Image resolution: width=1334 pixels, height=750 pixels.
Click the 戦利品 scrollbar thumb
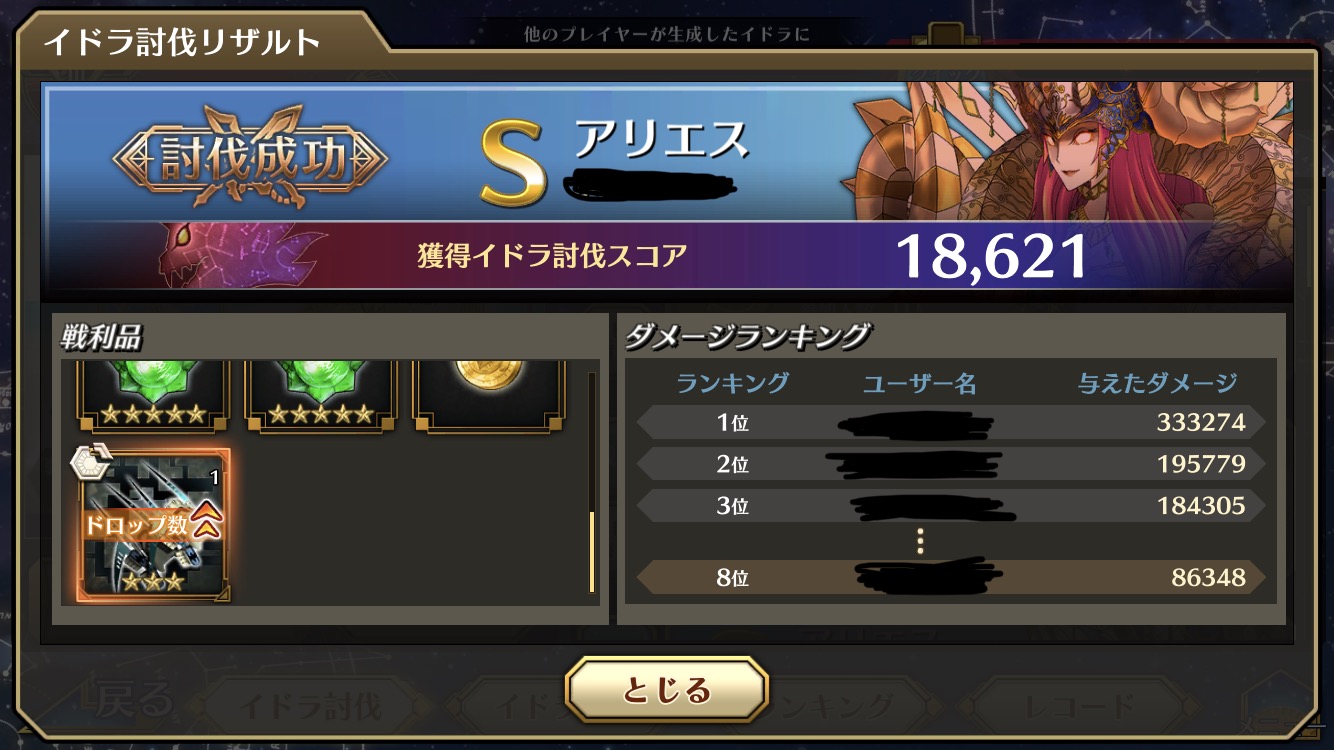(x=592, y=551)
